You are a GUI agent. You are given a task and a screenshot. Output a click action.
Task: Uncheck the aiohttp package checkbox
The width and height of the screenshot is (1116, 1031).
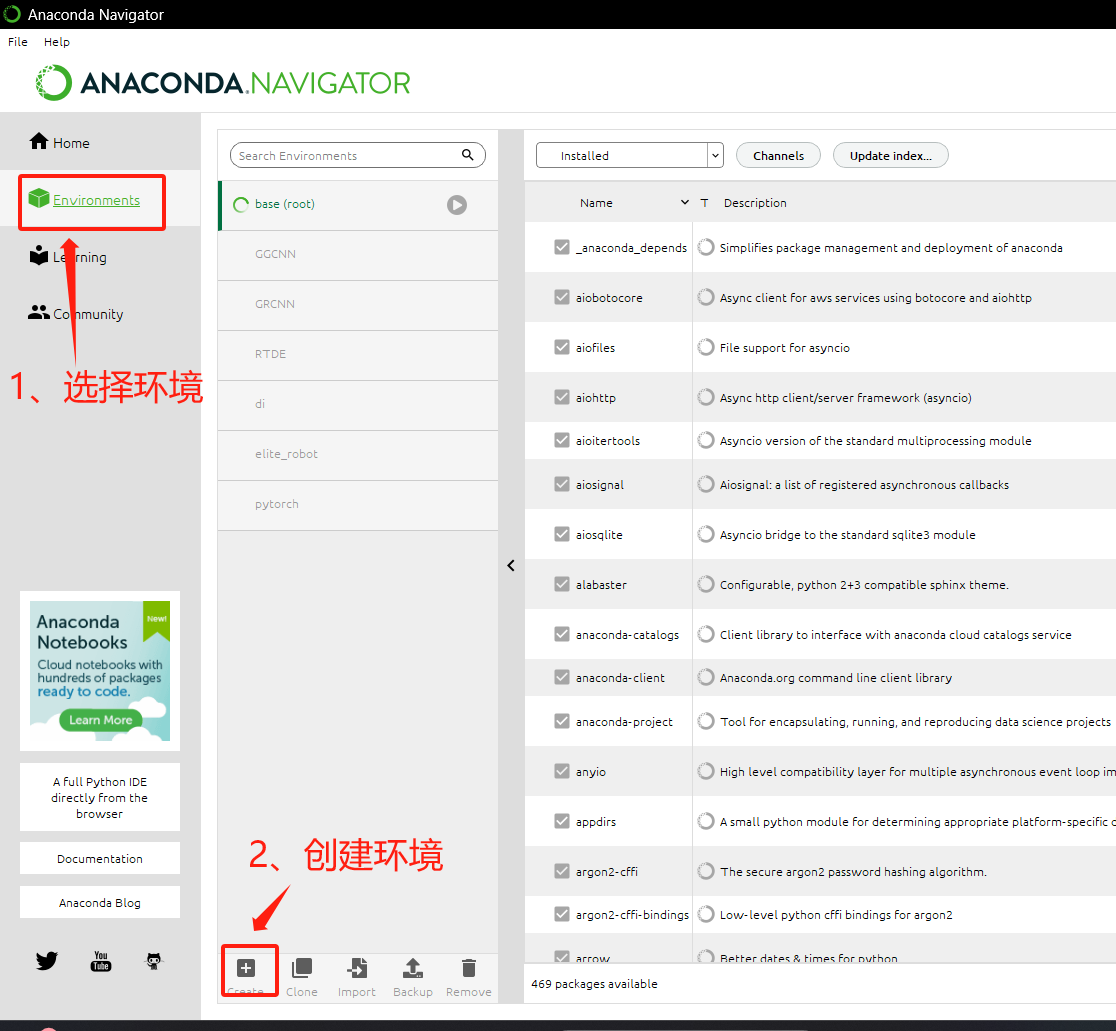[562, 397]
